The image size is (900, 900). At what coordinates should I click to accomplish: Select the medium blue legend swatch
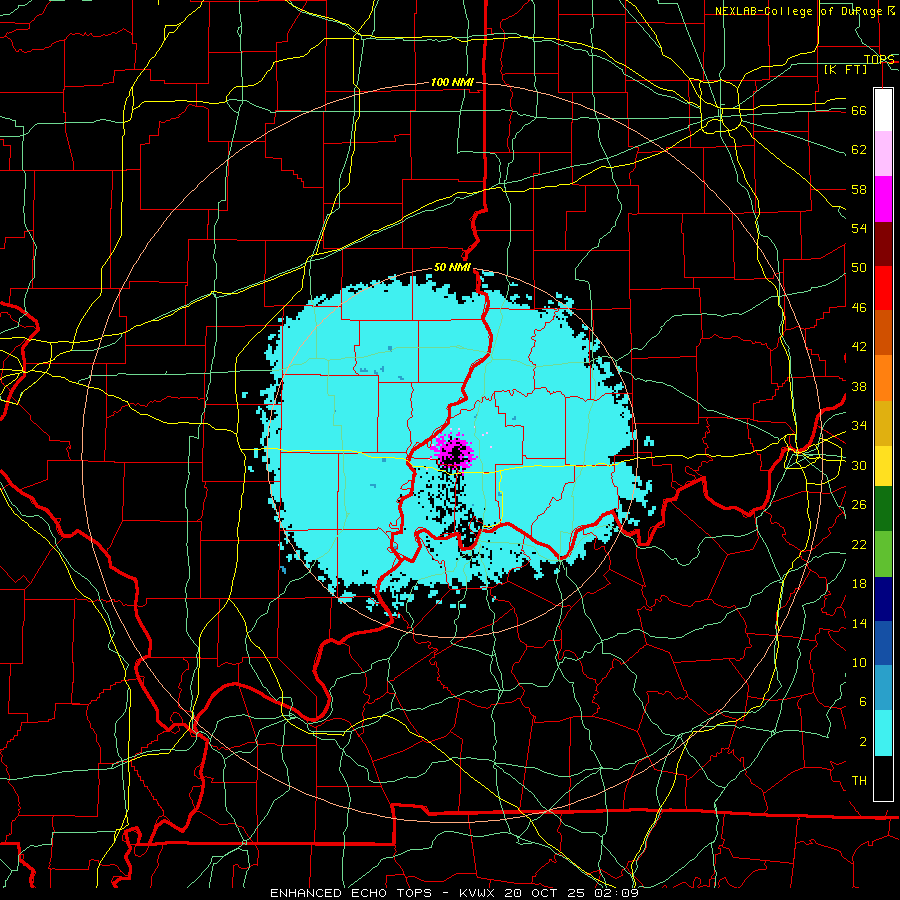(883, 643)
